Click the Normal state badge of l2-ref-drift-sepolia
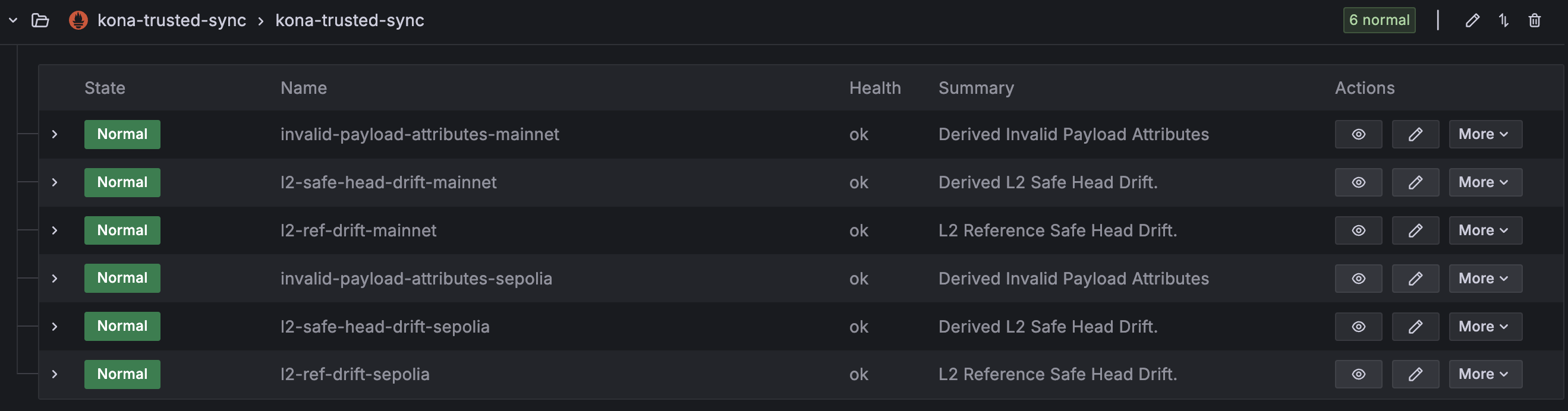 coord(122,374)
